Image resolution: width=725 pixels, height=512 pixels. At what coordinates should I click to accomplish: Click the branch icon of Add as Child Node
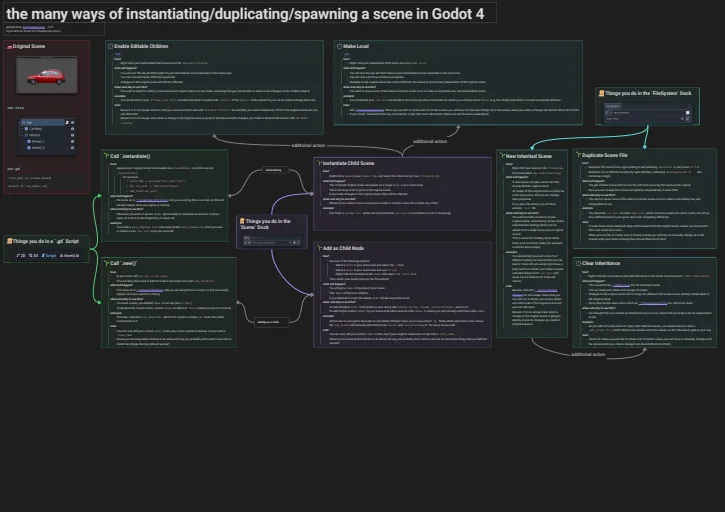coord(319,248)
